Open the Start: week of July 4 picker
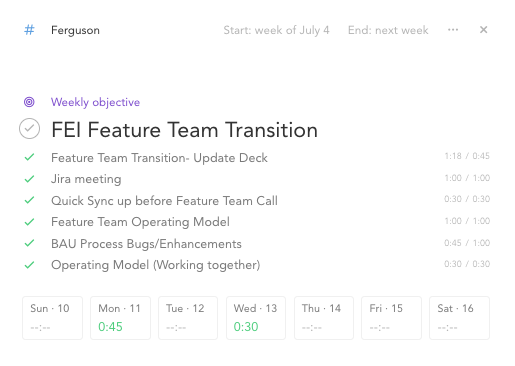The height and width of the screenshot is (366, 515). [276, 30]
